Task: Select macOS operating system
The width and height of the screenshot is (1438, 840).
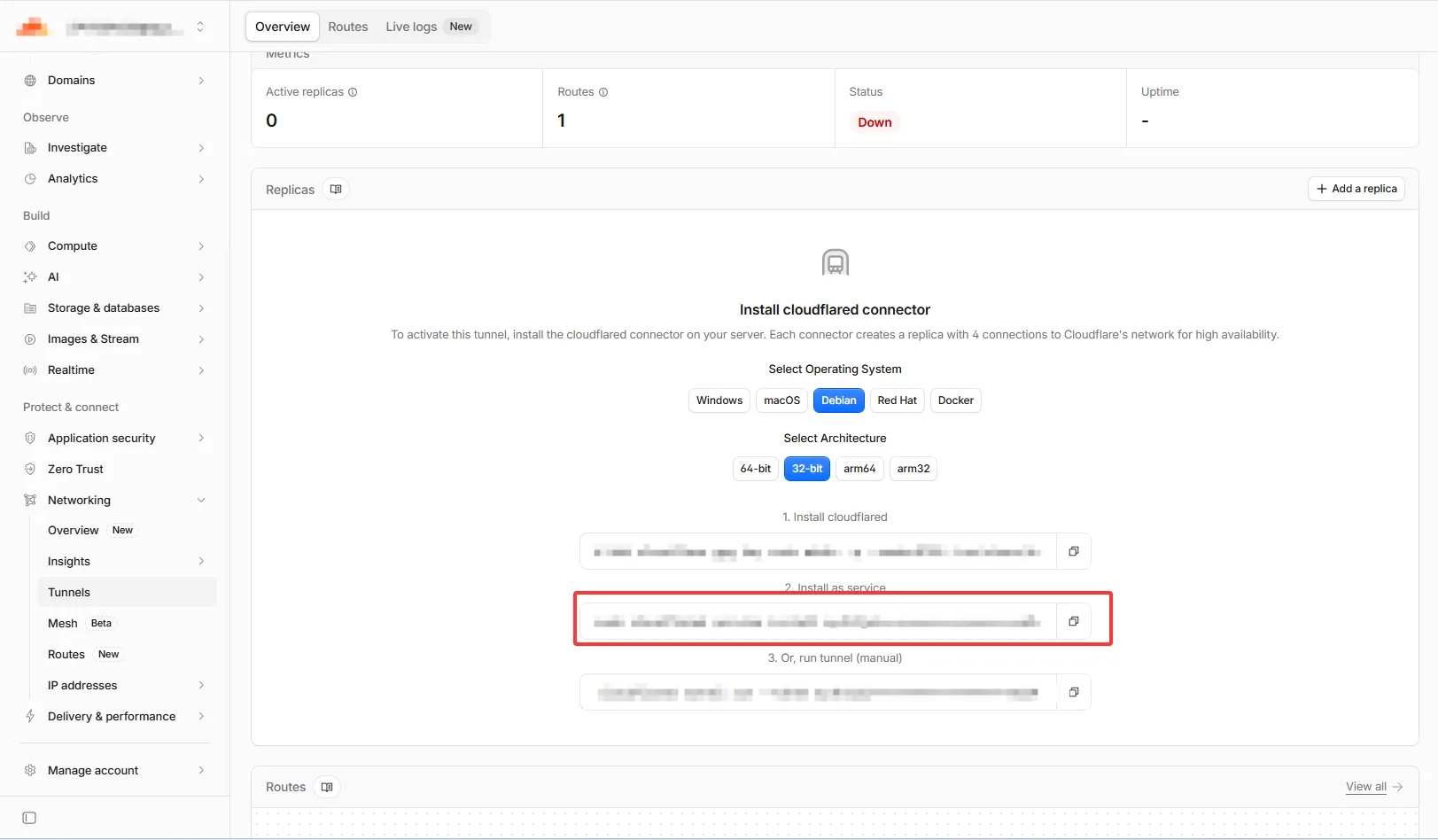Action: coord(781,401)
